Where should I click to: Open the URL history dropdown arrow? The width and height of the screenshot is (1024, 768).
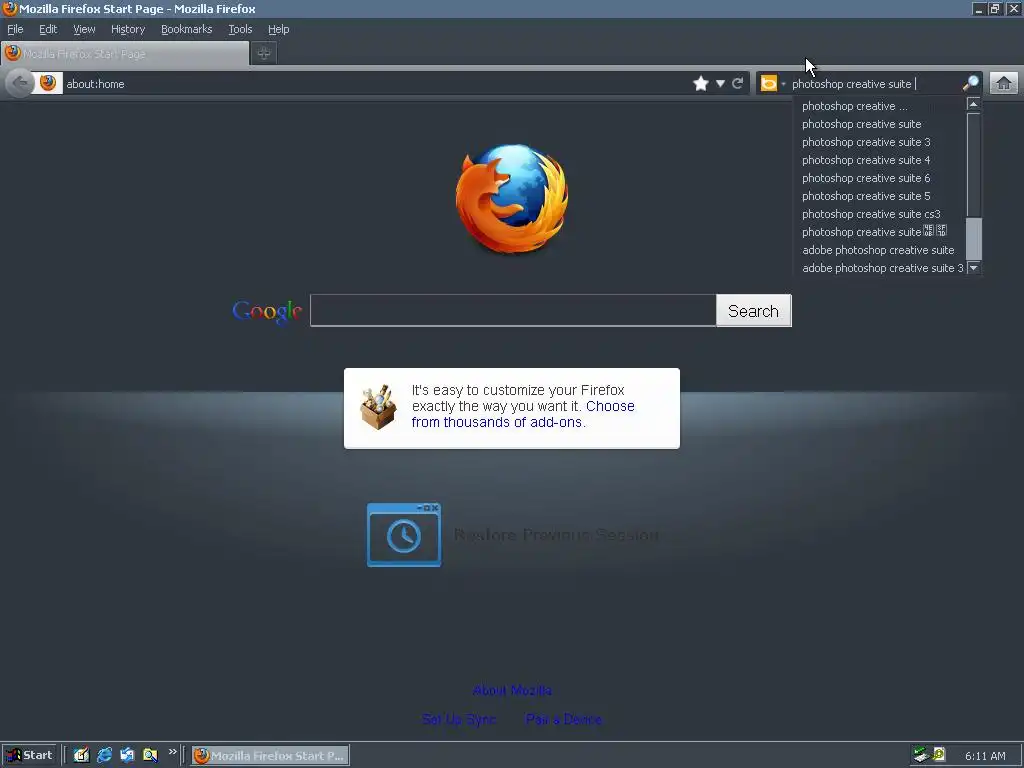pos(720,83)
